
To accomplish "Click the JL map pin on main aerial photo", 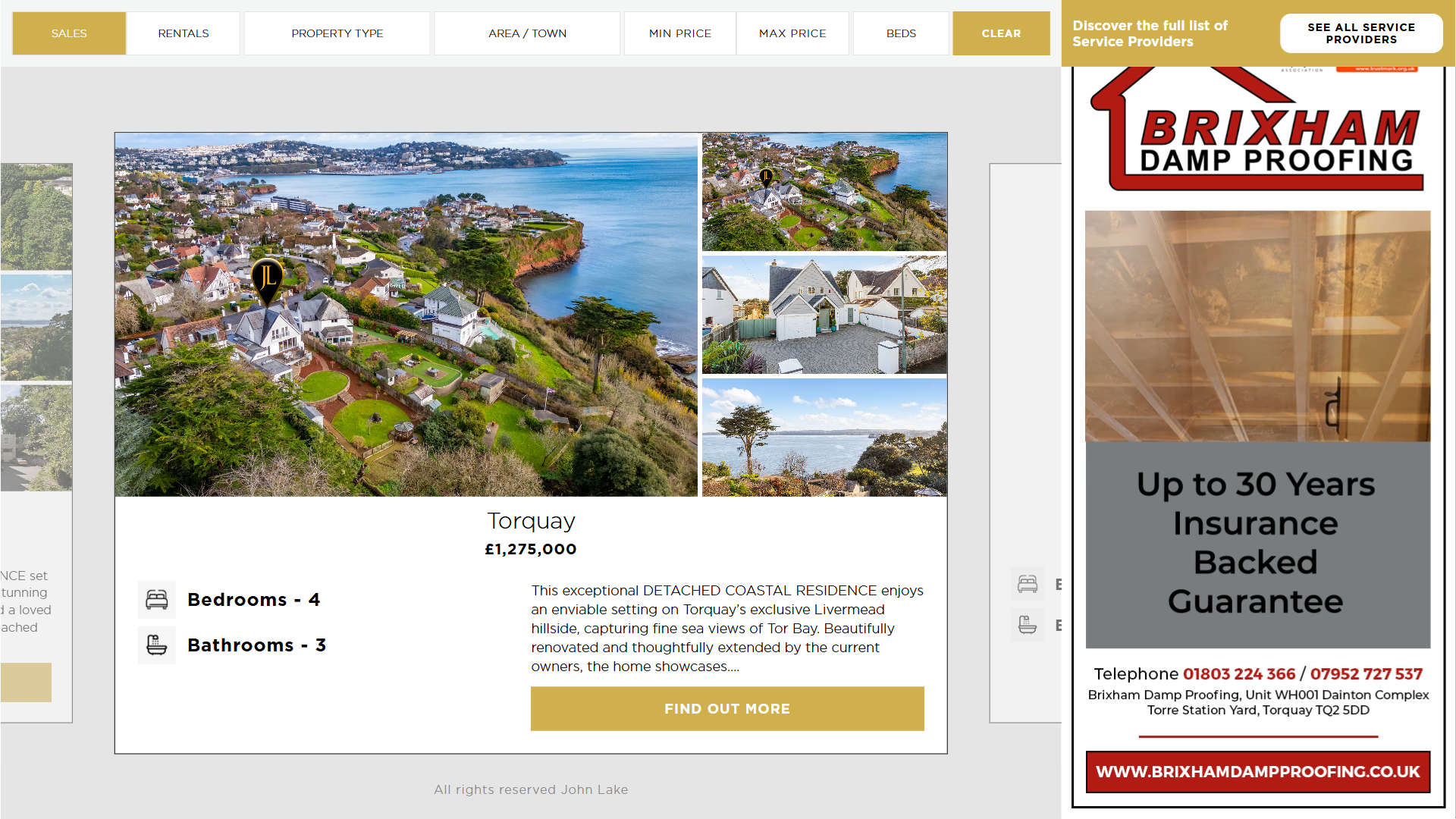I will point(267,281).
